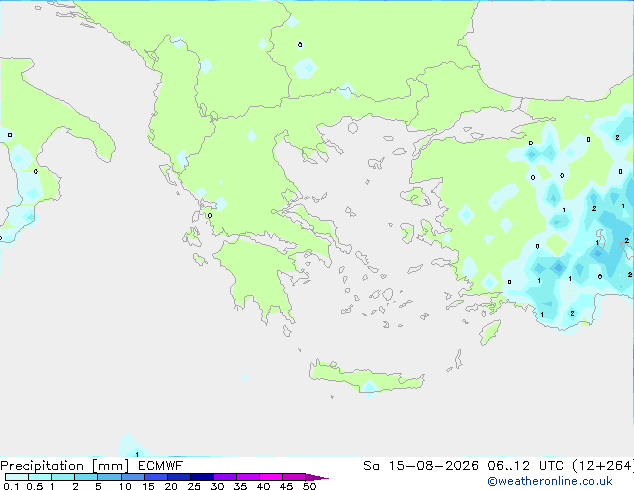634x490 pixels.
Task: Click the legend label '0.1'
Action: (11, 486)
